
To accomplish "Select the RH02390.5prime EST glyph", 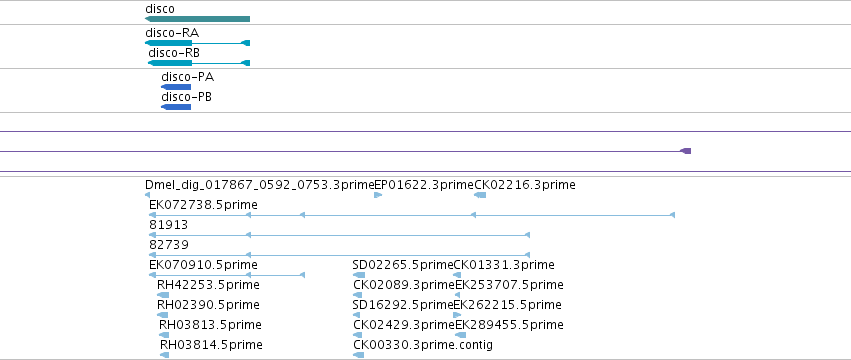I will pos(163,315).
